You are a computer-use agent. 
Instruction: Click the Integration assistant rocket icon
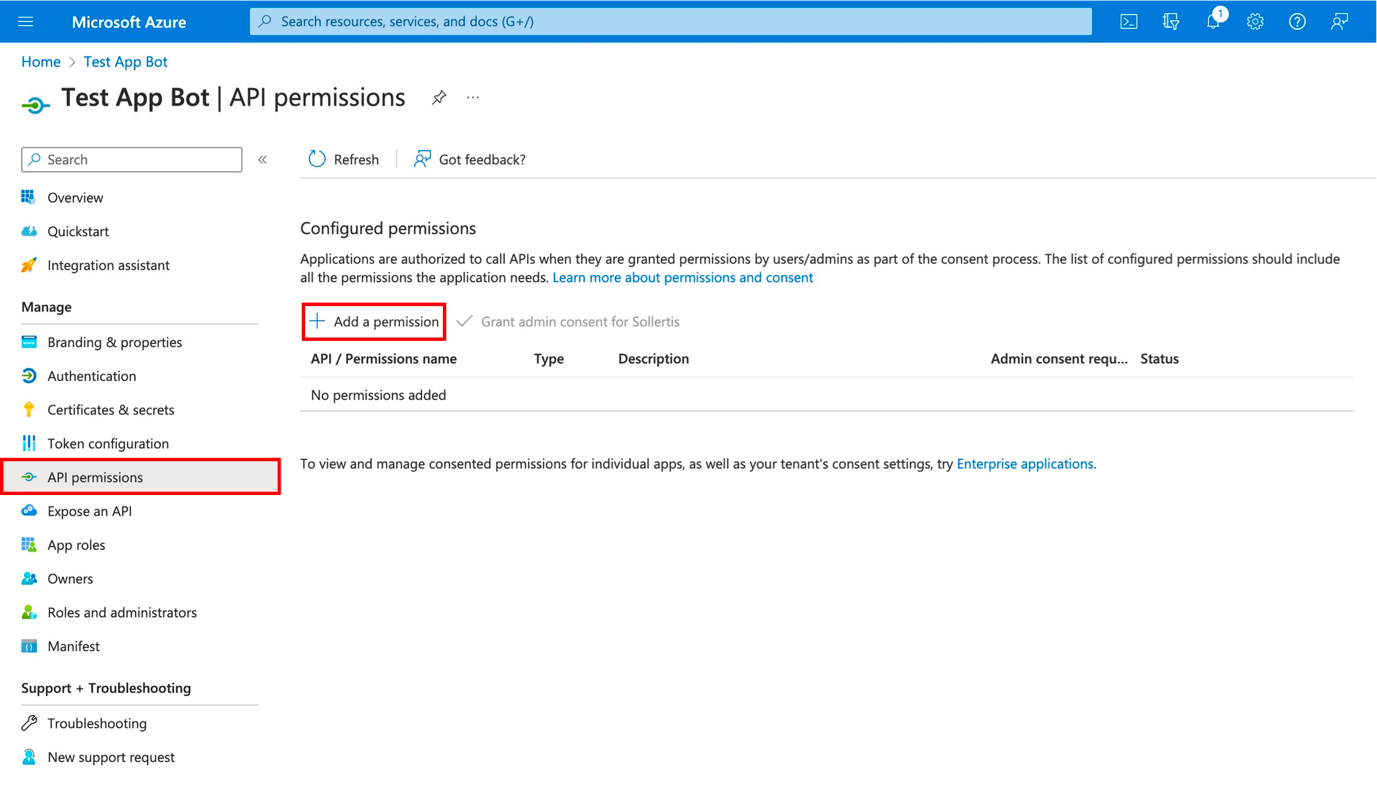click(29, 265)
